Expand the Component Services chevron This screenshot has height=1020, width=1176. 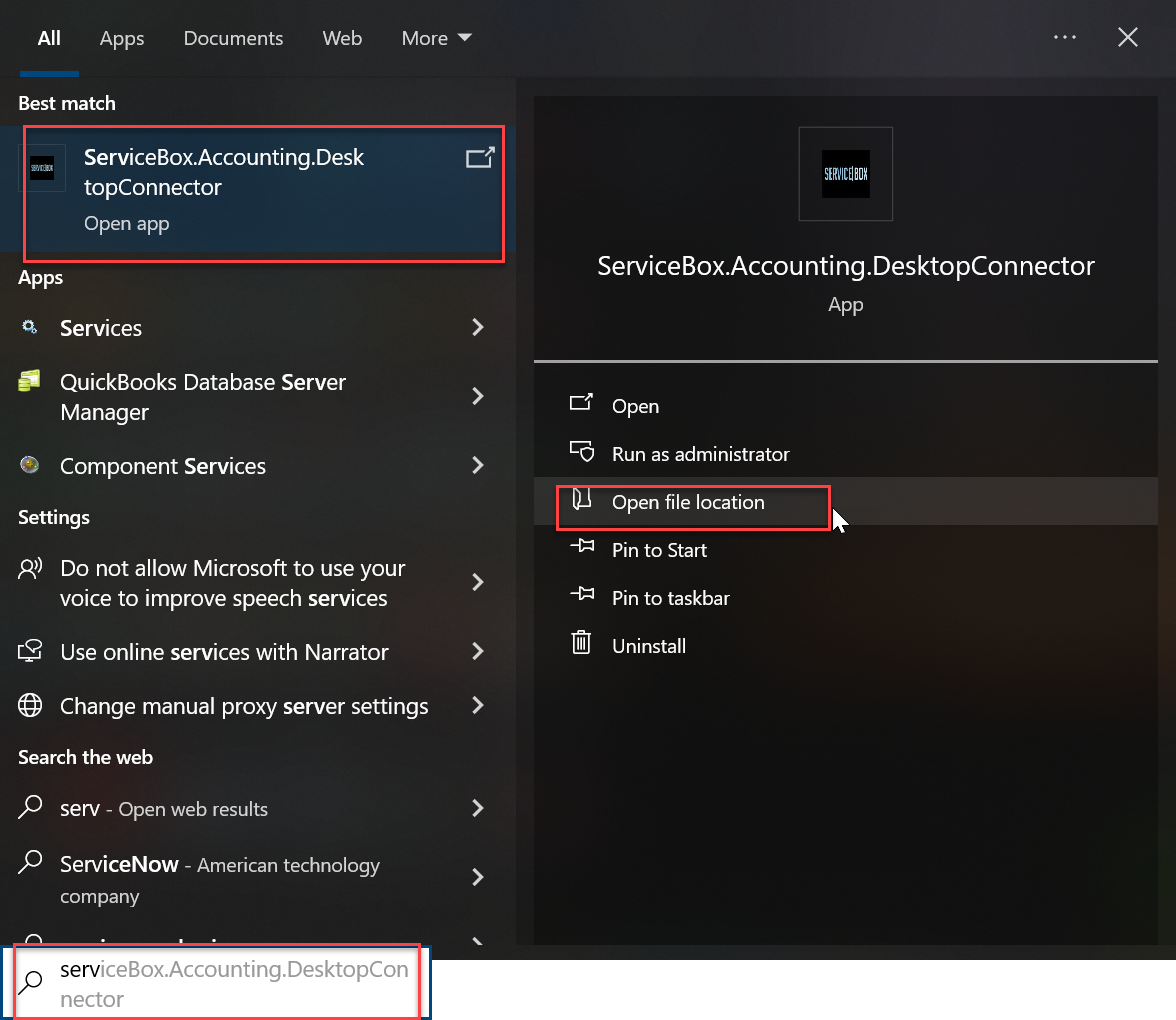(x=478, y=465)
